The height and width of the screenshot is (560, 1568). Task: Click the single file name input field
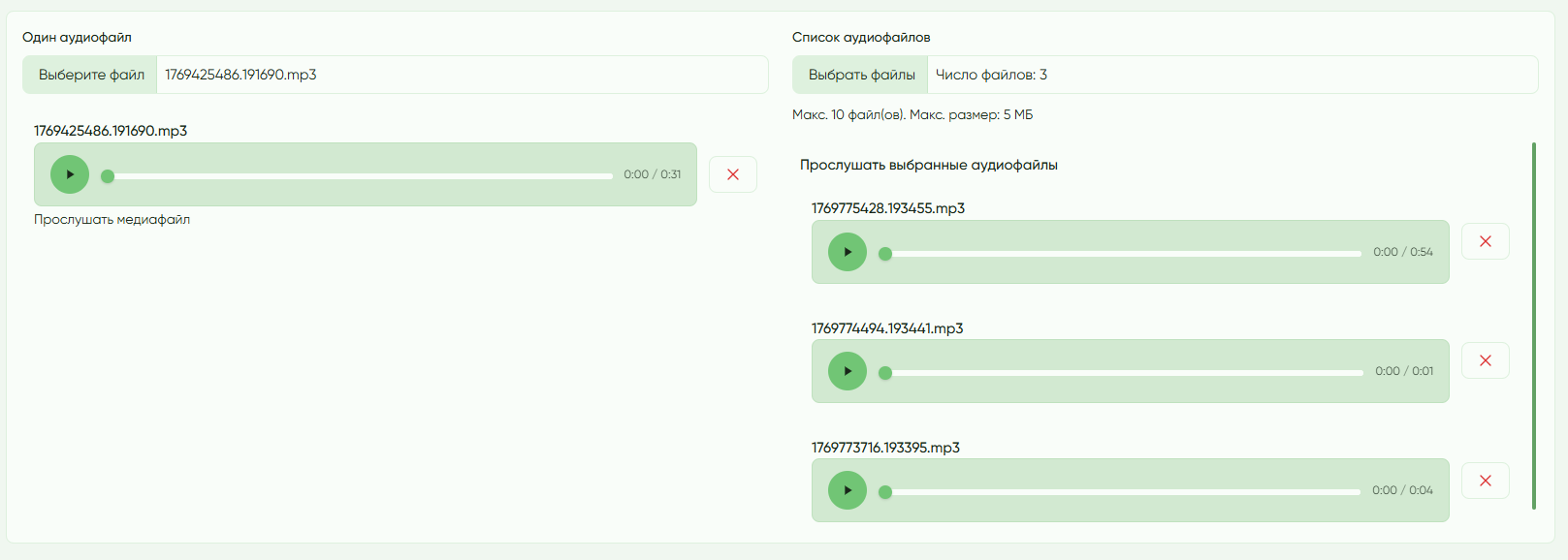coord(462,75)
